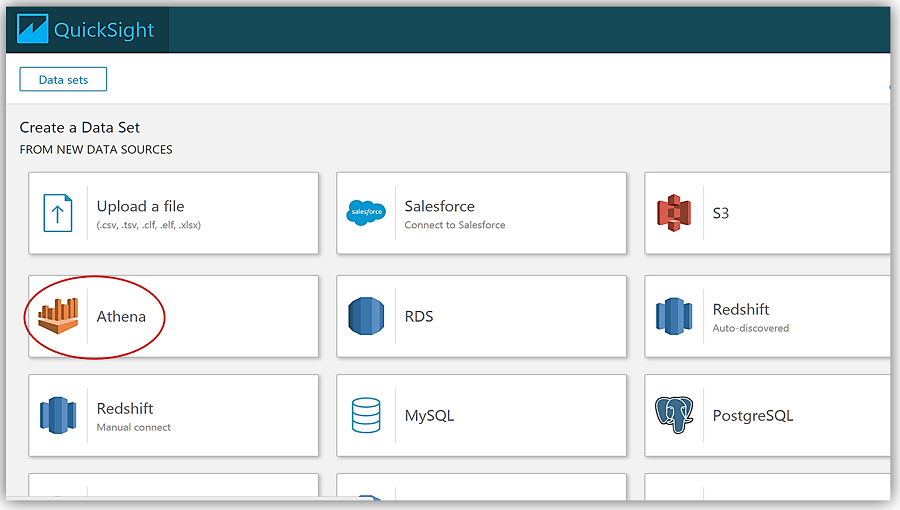This screenshot has height=510, width=900.
Task: Click the Upload a file arrow icon
Action: 58,213
